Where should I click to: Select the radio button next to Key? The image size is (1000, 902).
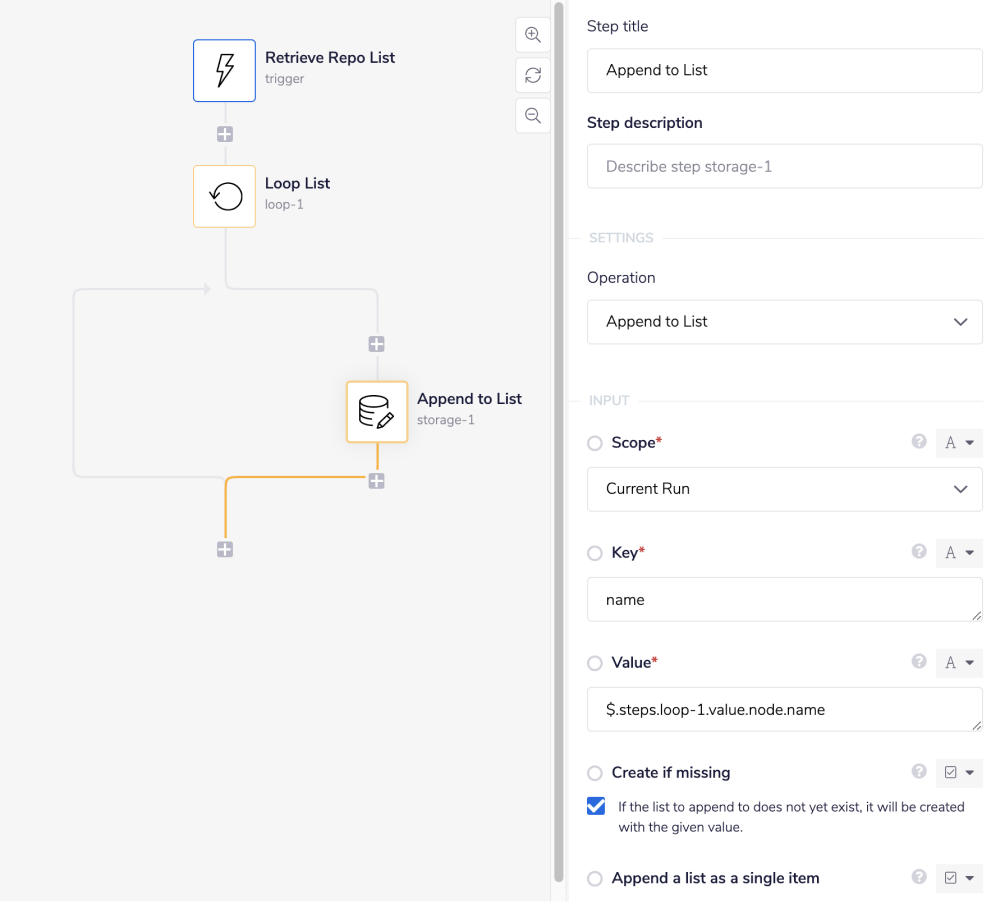point(595,552)
